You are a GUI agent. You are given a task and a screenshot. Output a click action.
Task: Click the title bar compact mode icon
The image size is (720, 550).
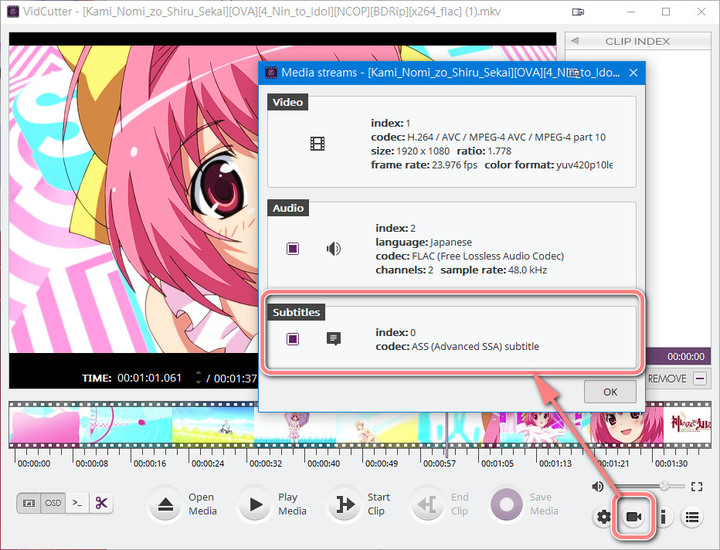(578, 12)
